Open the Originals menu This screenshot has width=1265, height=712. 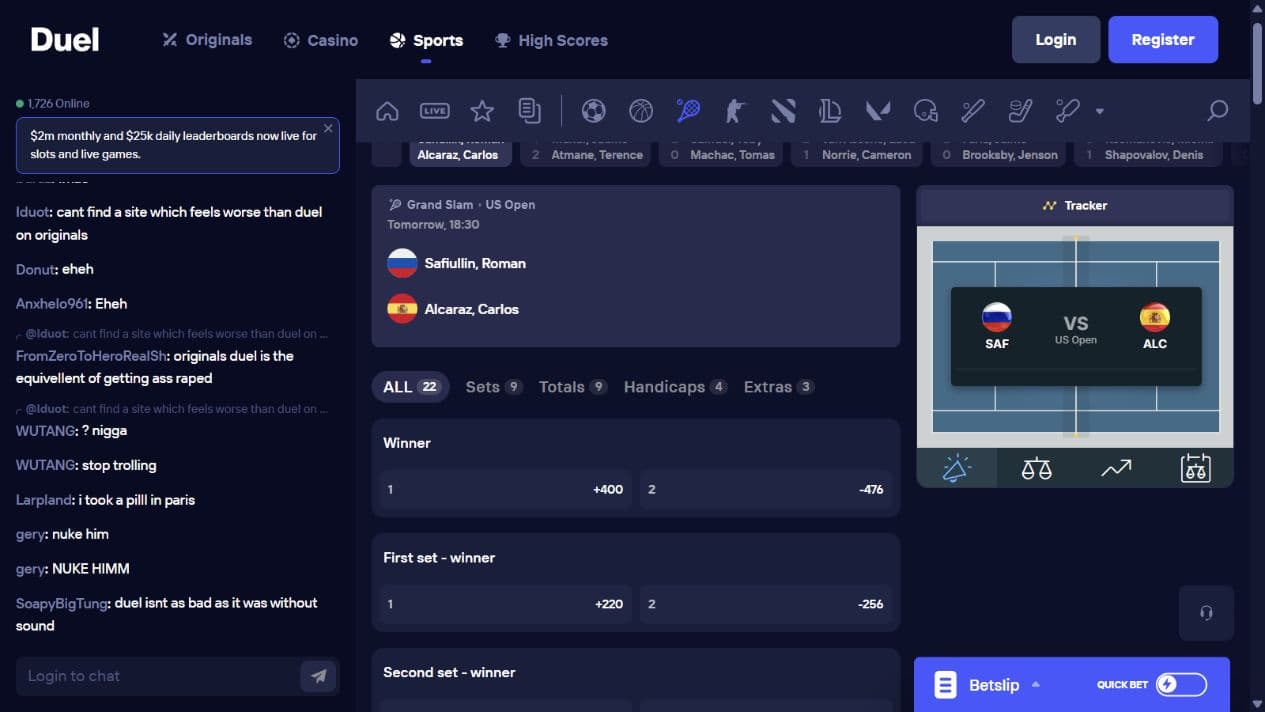207,40
